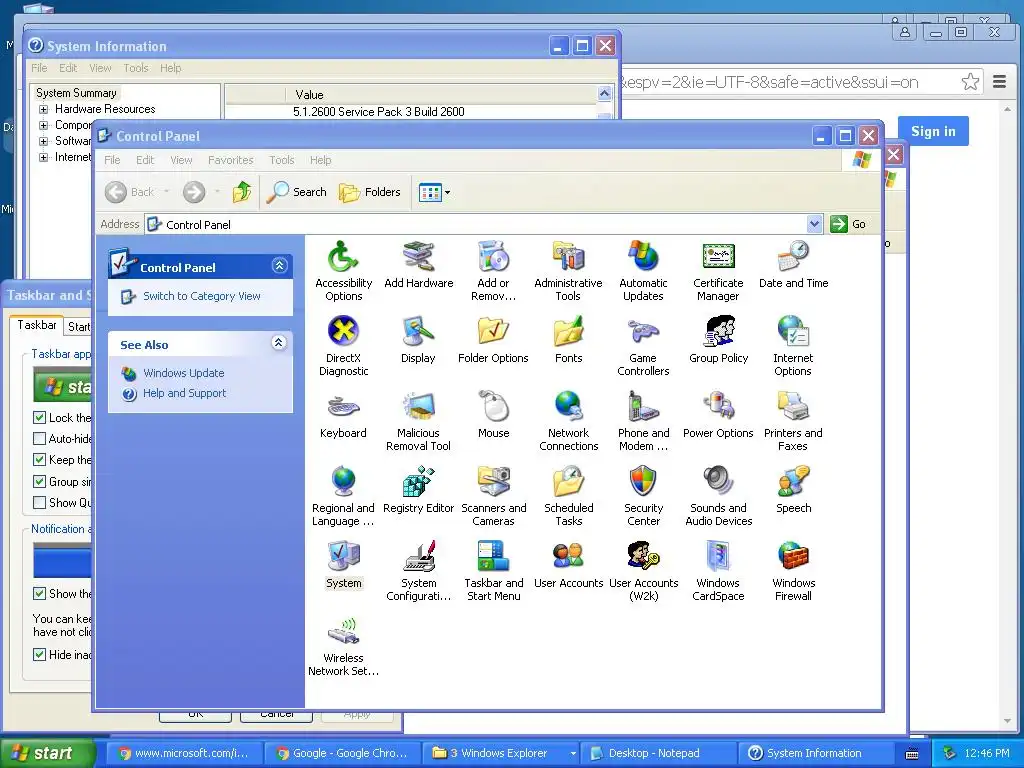The image size is (1024, 768).
Task: Expand the Components tree node
Action: click(x=43, y=125)
